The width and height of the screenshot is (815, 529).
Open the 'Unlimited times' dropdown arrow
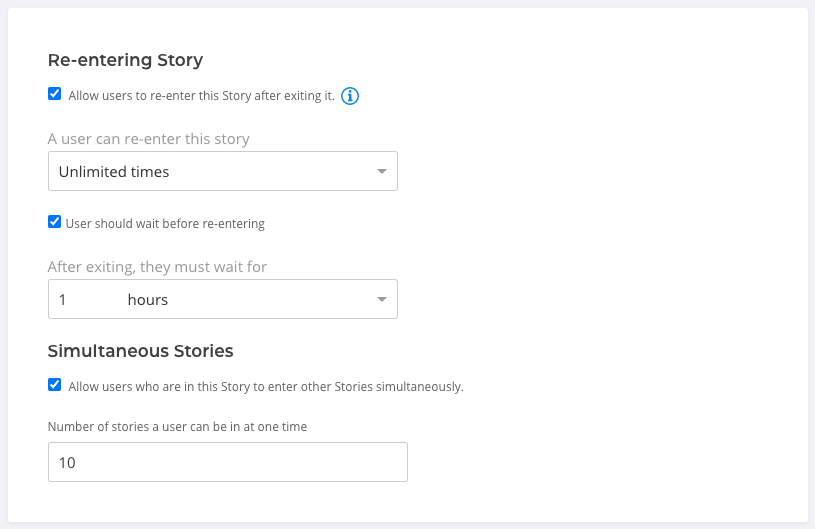tap(382, 171)
